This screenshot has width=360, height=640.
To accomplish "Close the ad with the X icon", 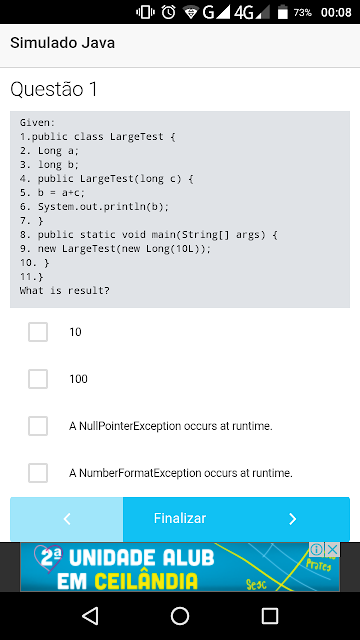I will (x=333, y=549).
